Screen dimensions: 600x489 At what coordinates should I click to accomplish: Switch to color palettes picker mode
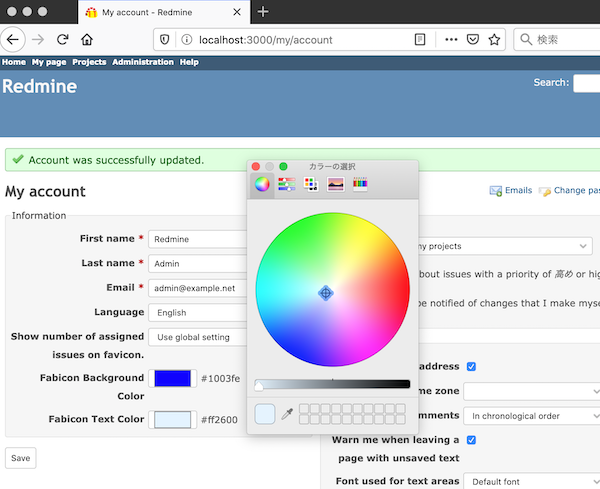pos(311,184)
